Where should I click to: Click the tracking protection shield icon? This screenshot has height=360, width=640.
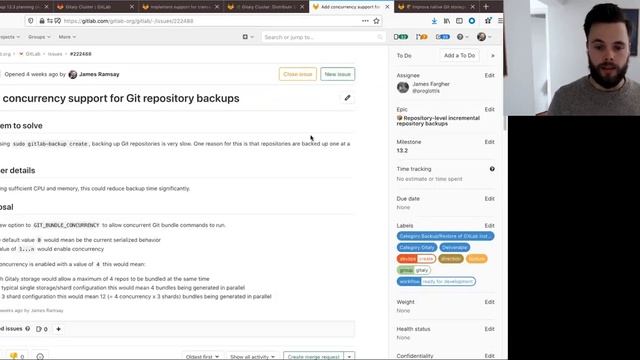tap(31, 21)
